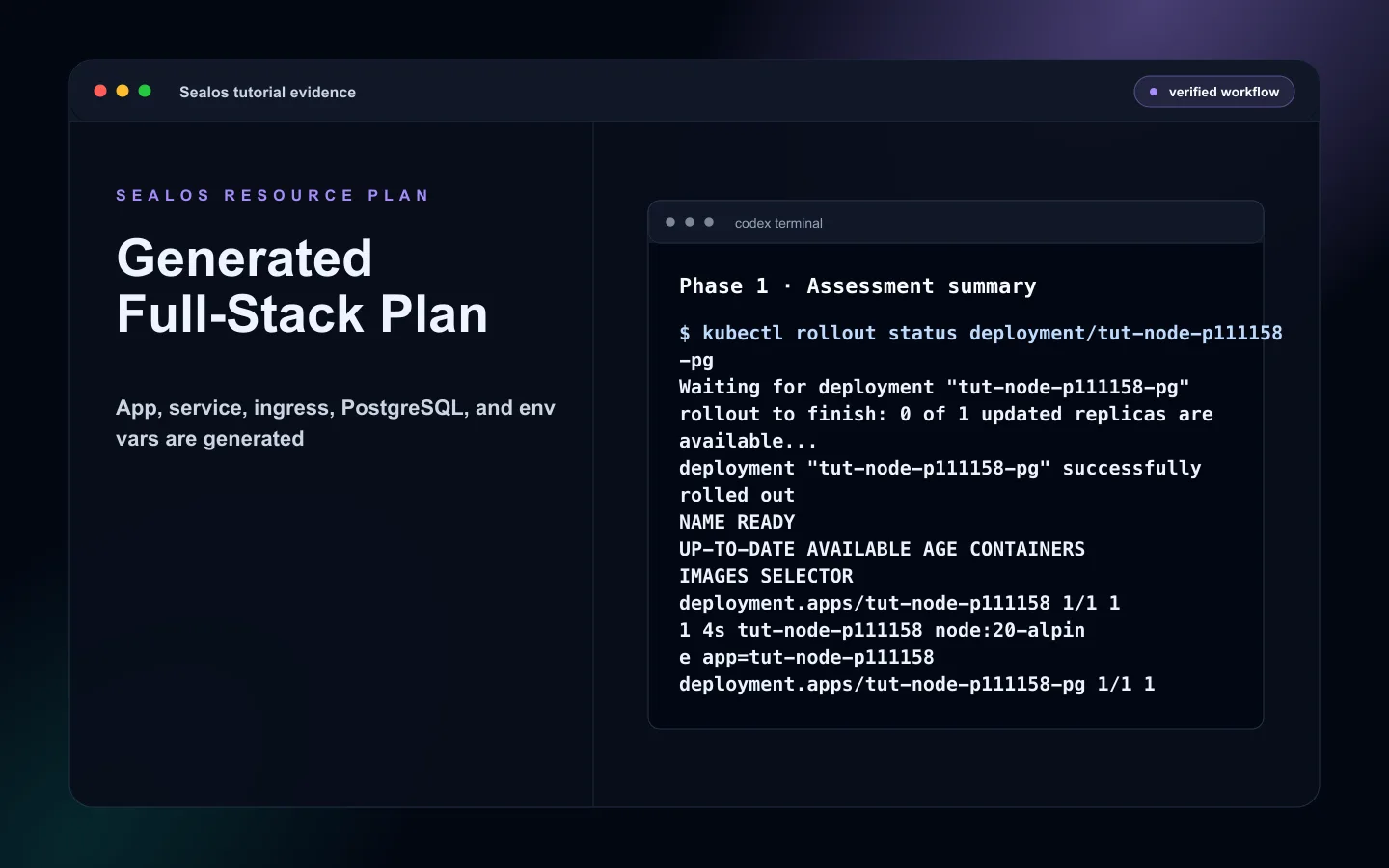Click the deployment.apps/tut-node-p111158 1/1 1 line
Image resolution: width=1389 pixels, height=868 pixels.
(x=899, y=603)
